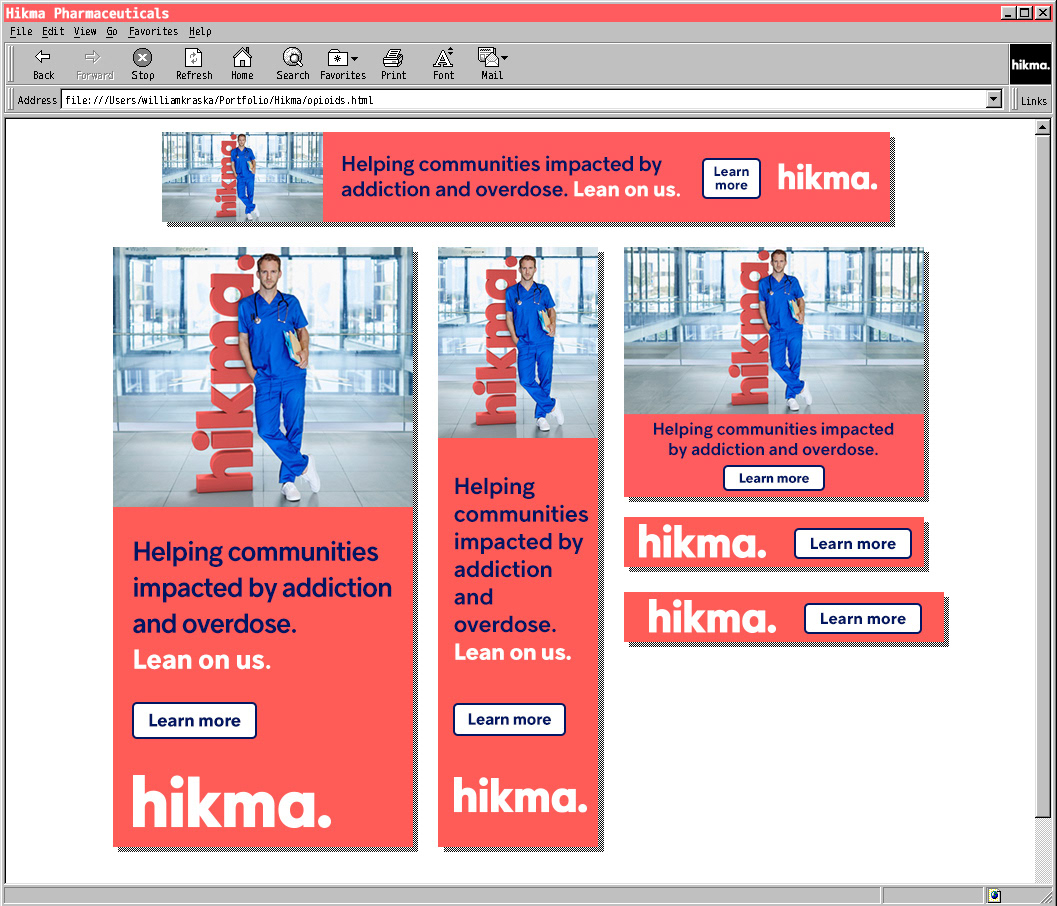Open the Help menu
Screen dimensions: 1057x906
(x=200, y=31)
